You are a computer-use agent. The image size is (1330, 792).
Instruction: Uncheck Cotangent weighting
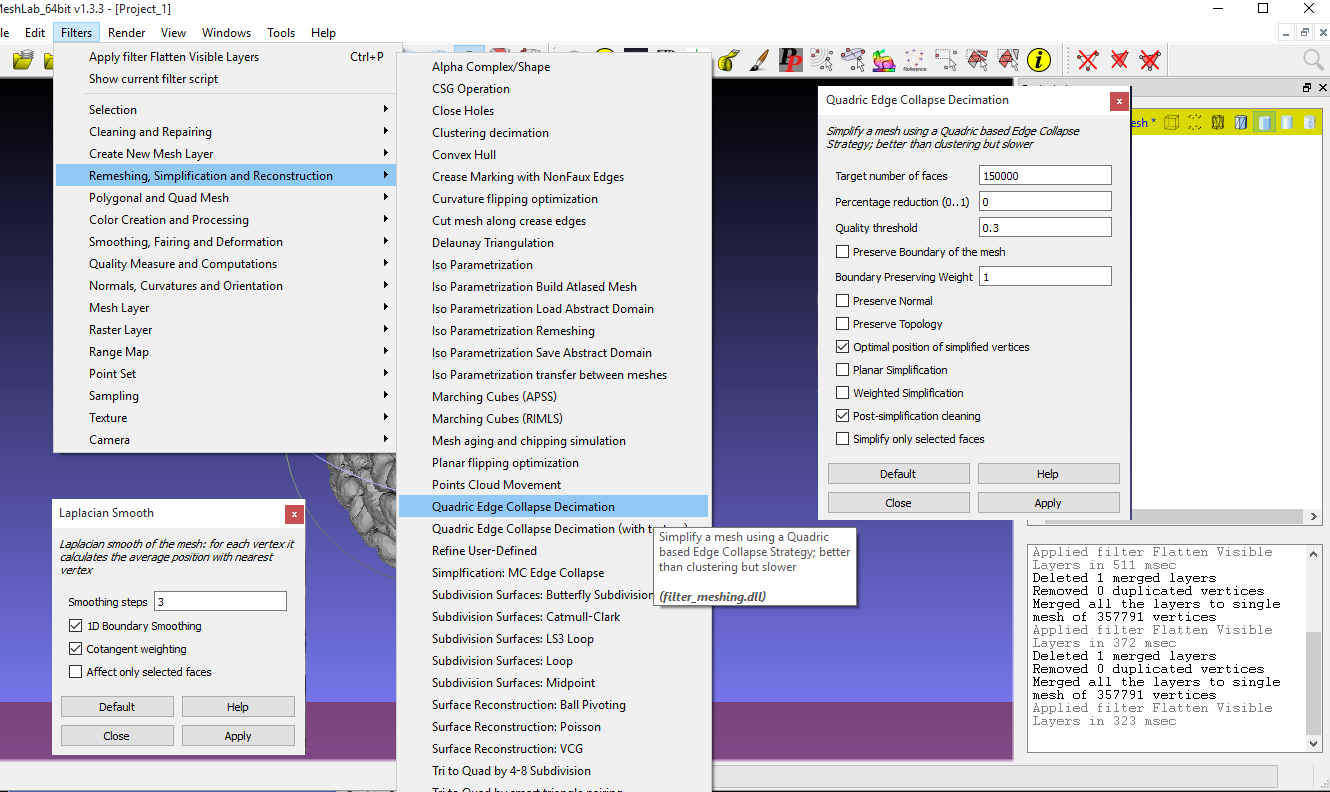tap(75, 649)
